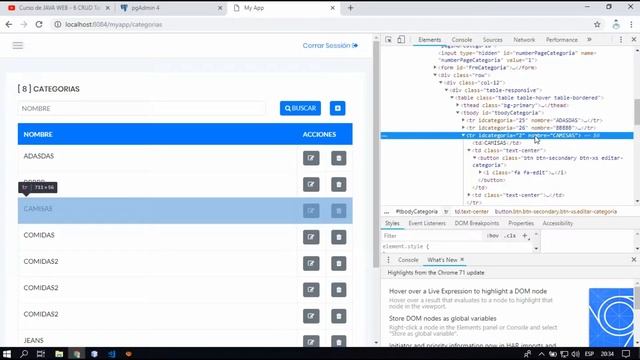Switch to Curso de JAVA WEB tab
Screen dimensions: 640x360
coord(58,8)
